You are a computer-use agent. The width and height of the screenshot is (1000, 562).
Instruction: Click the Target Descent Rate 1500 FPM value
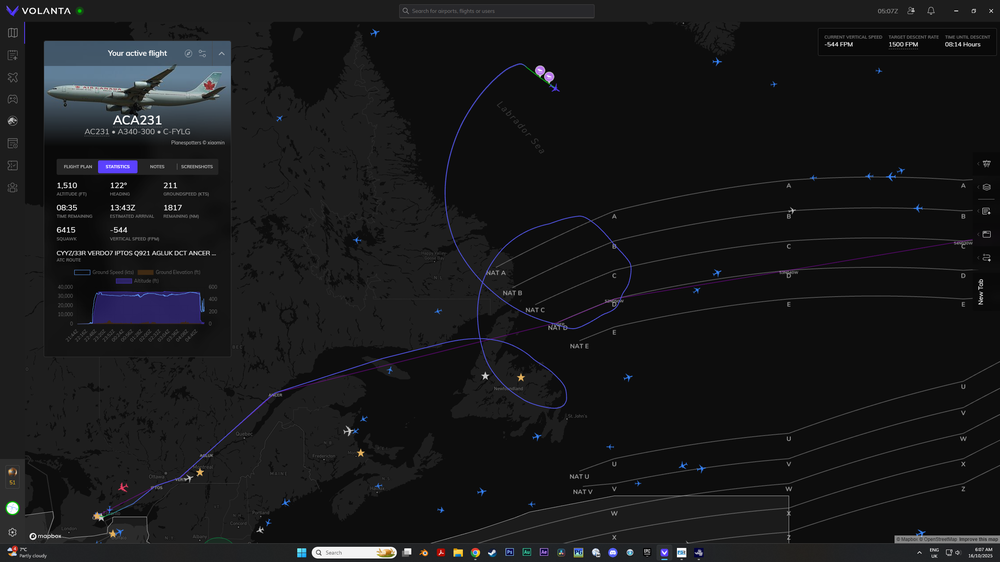903,44
